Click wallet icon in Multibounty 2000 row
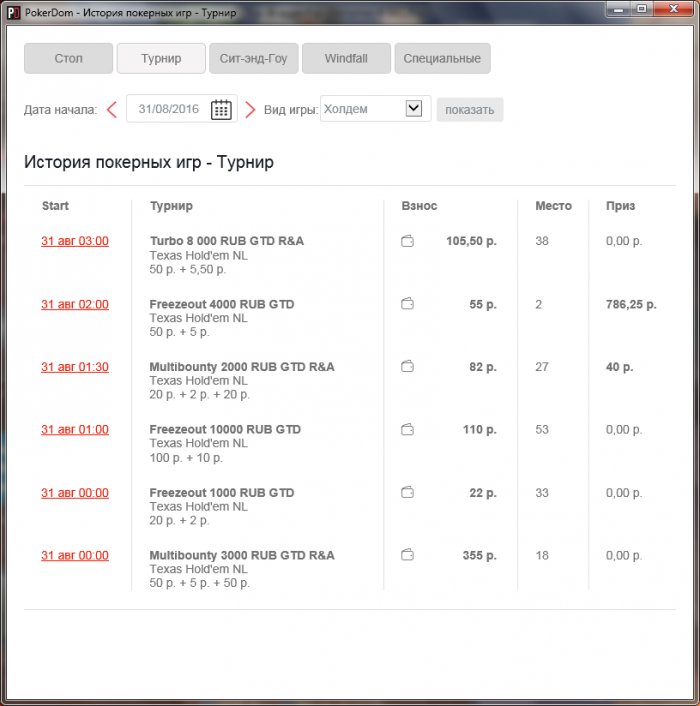 click(407, 367)
